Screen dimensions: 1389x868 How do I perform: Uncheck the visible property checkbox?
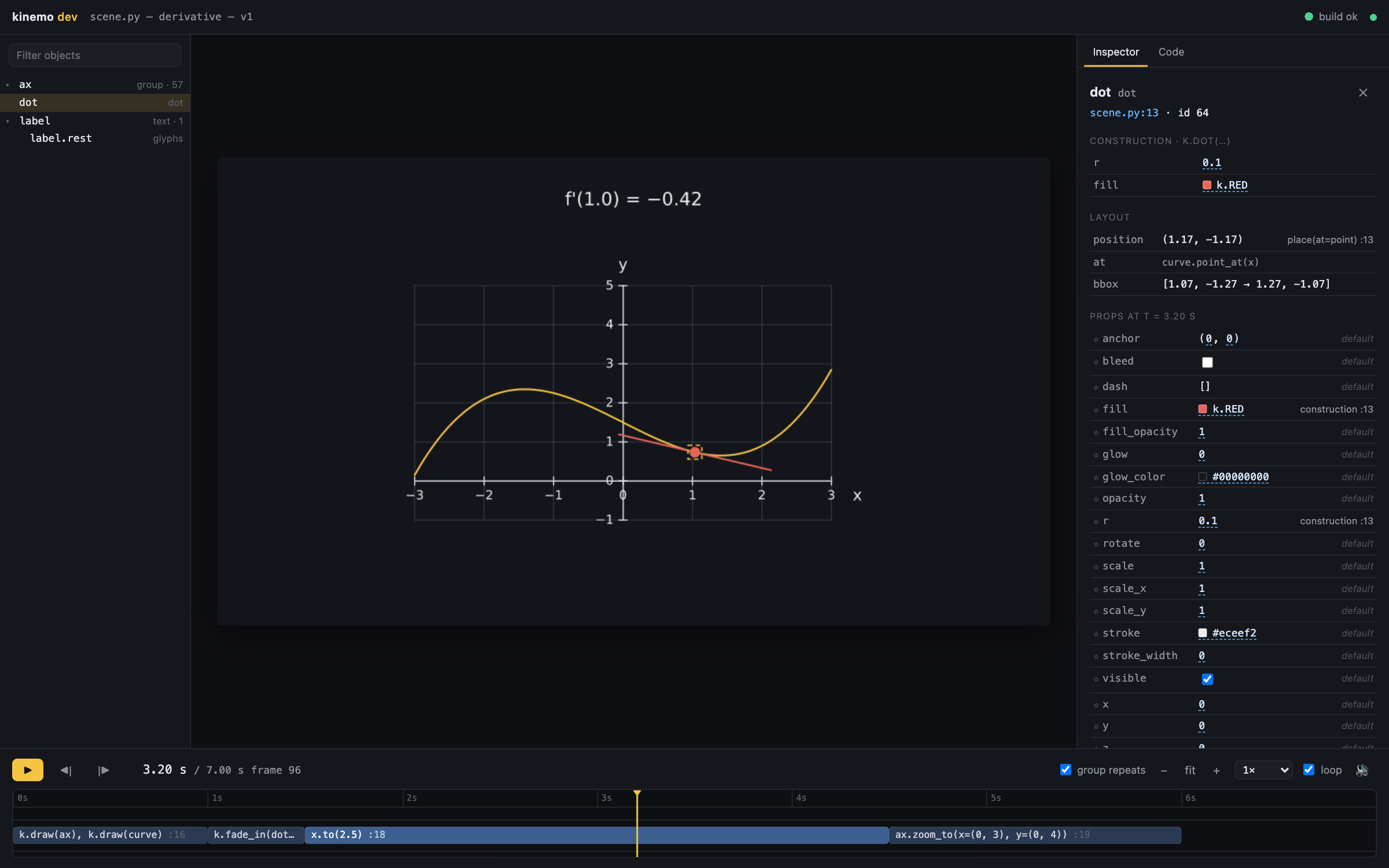(1207, 679)
